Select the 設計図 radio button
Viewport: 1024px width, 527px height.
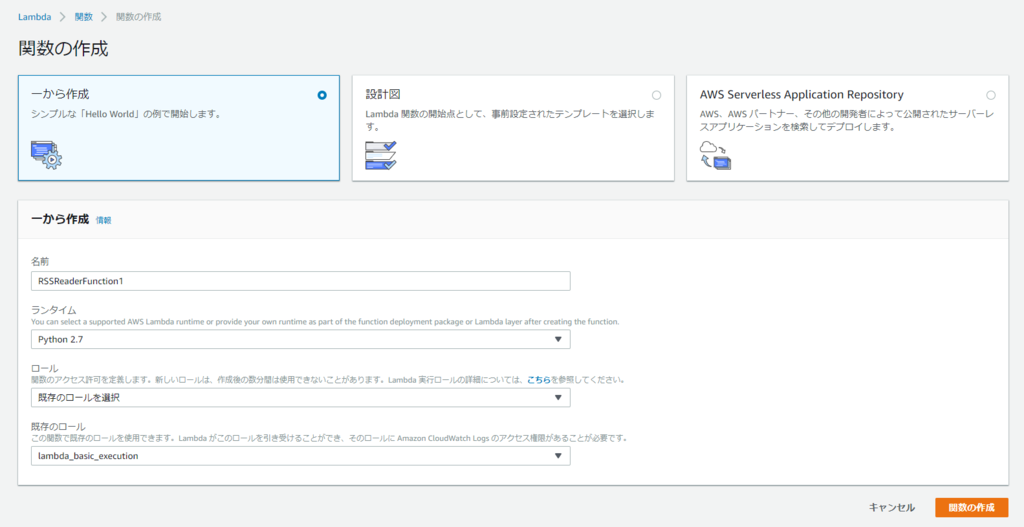[656, 95]
